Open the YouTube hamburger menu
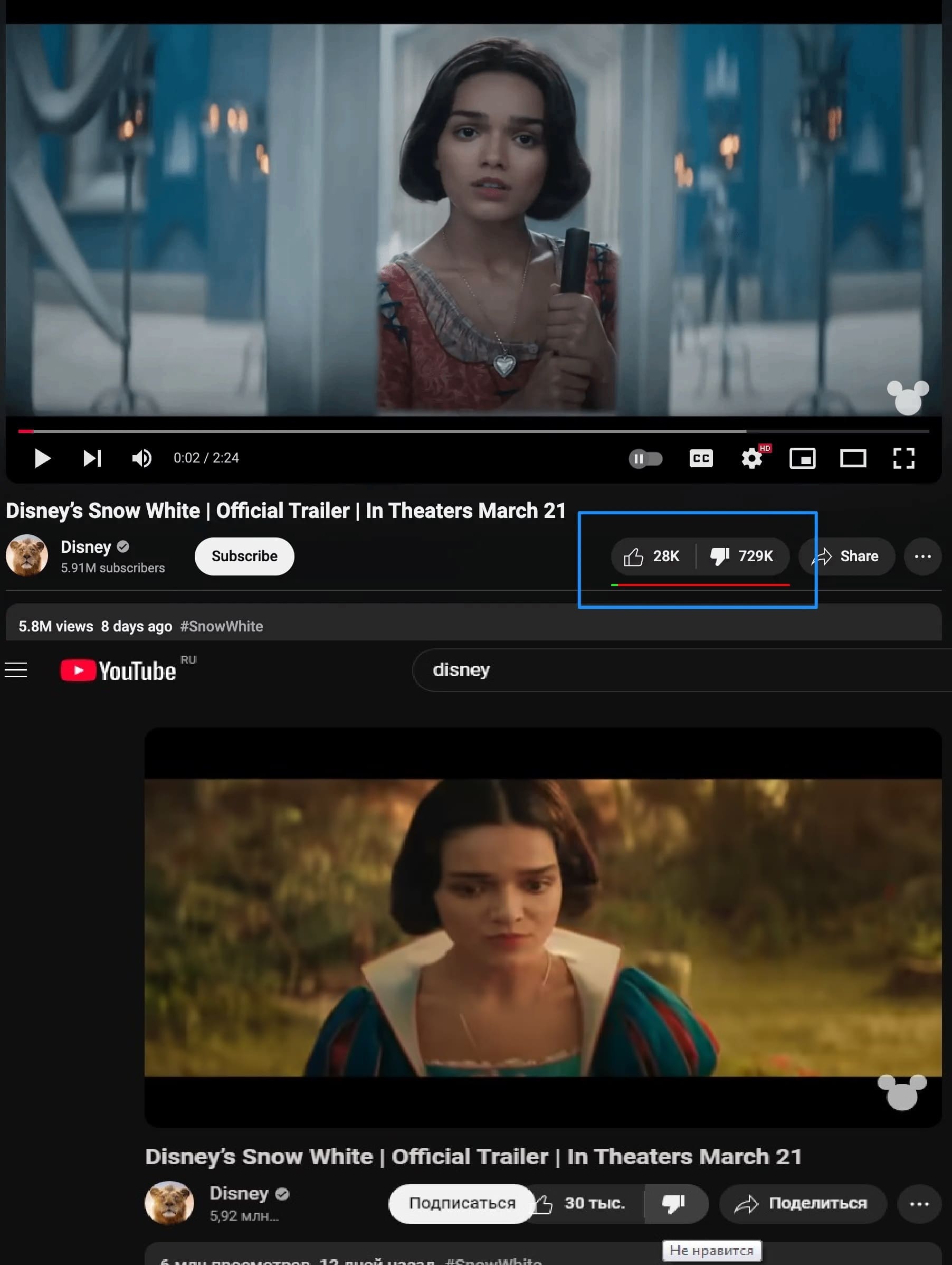Screen dimensions: 952x1265 (16, 669)
